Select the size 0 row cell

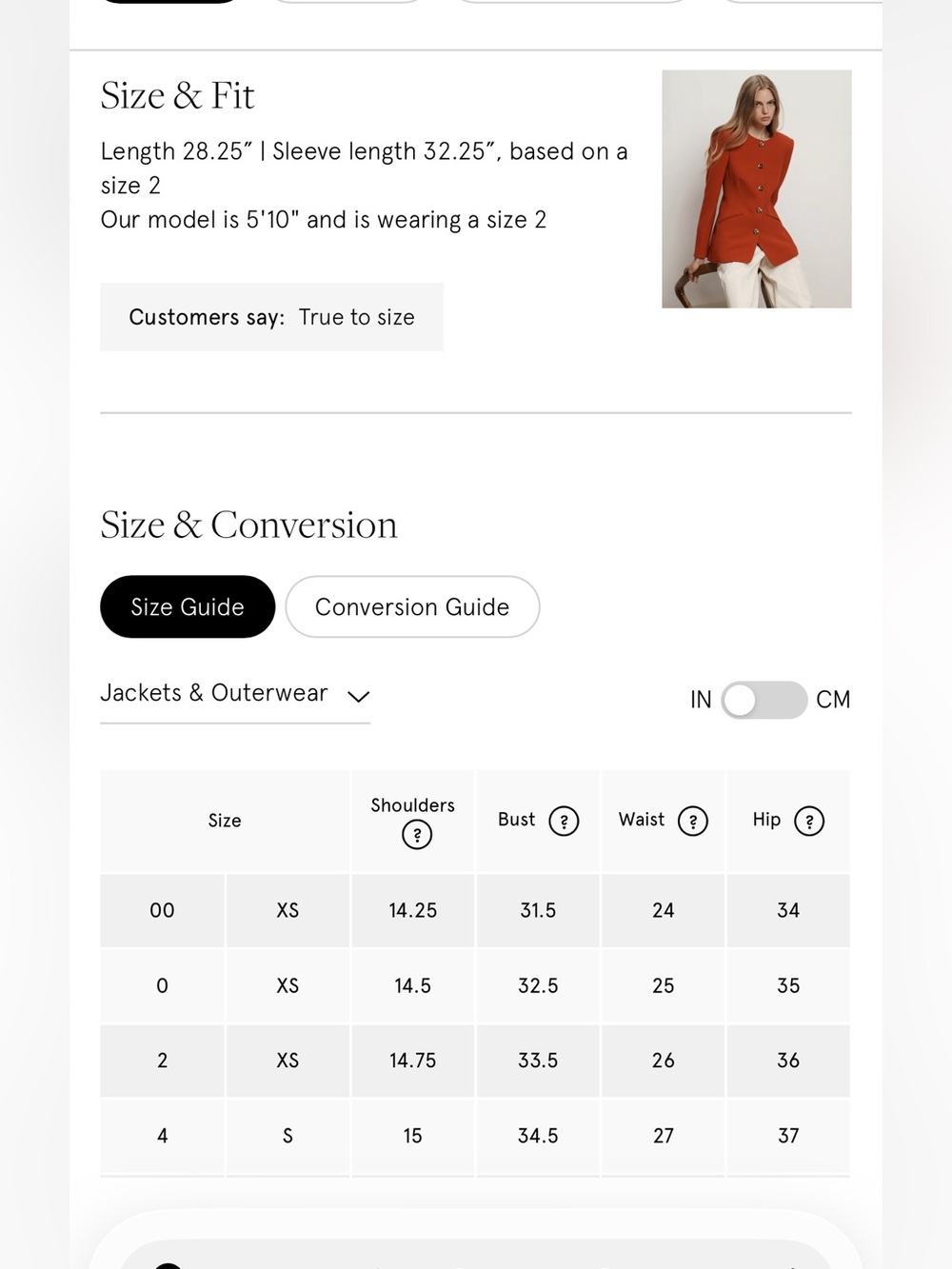click(162, 985)
